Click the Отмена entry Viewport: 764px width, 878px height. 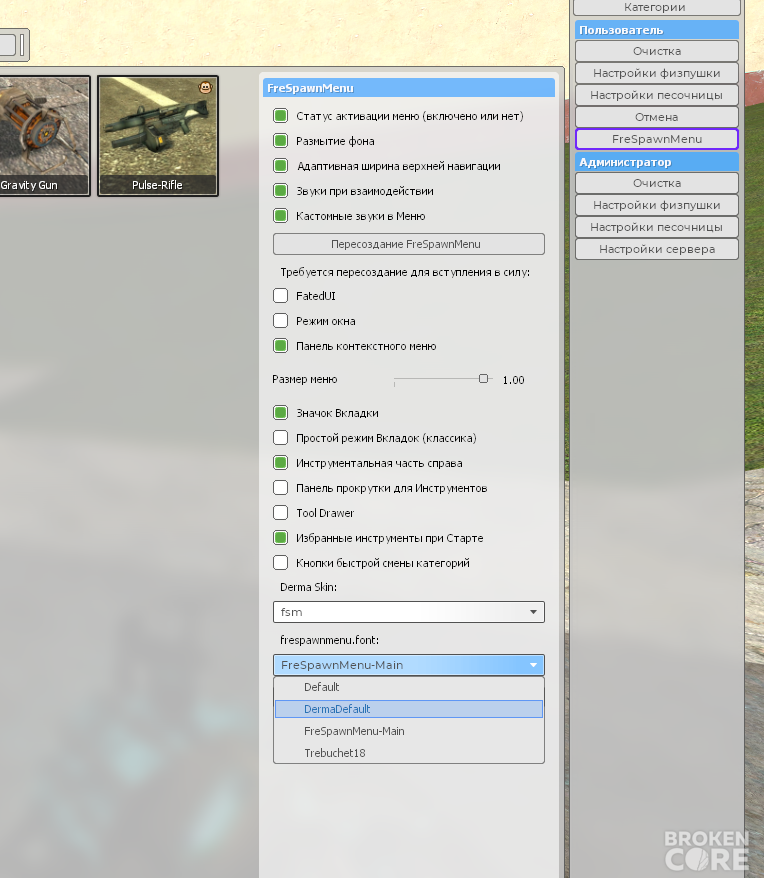coord(656,117)
